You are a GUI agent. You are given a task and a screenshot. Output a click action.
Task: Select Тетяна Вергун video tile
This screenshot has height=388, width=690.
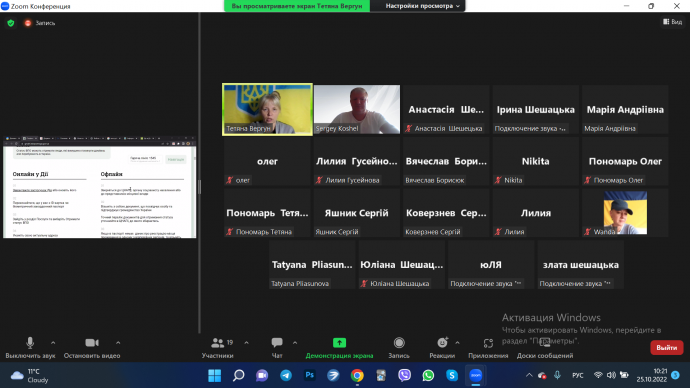[268, 110]
